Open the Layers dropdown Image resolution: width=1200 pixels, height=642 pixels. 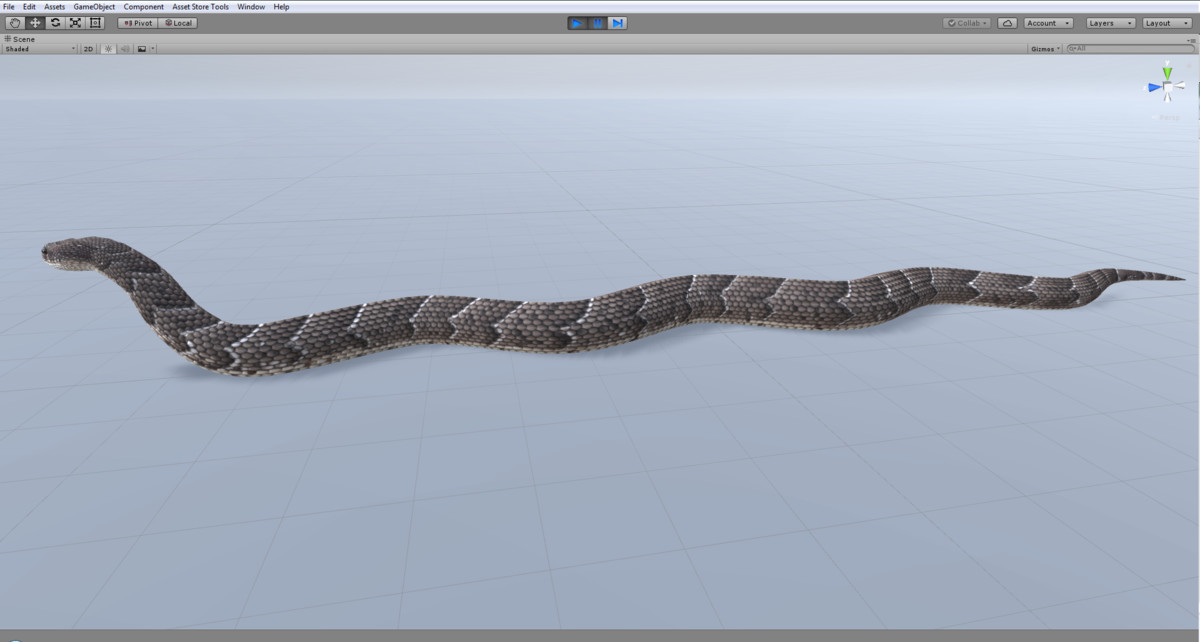tap(1110, 22)
